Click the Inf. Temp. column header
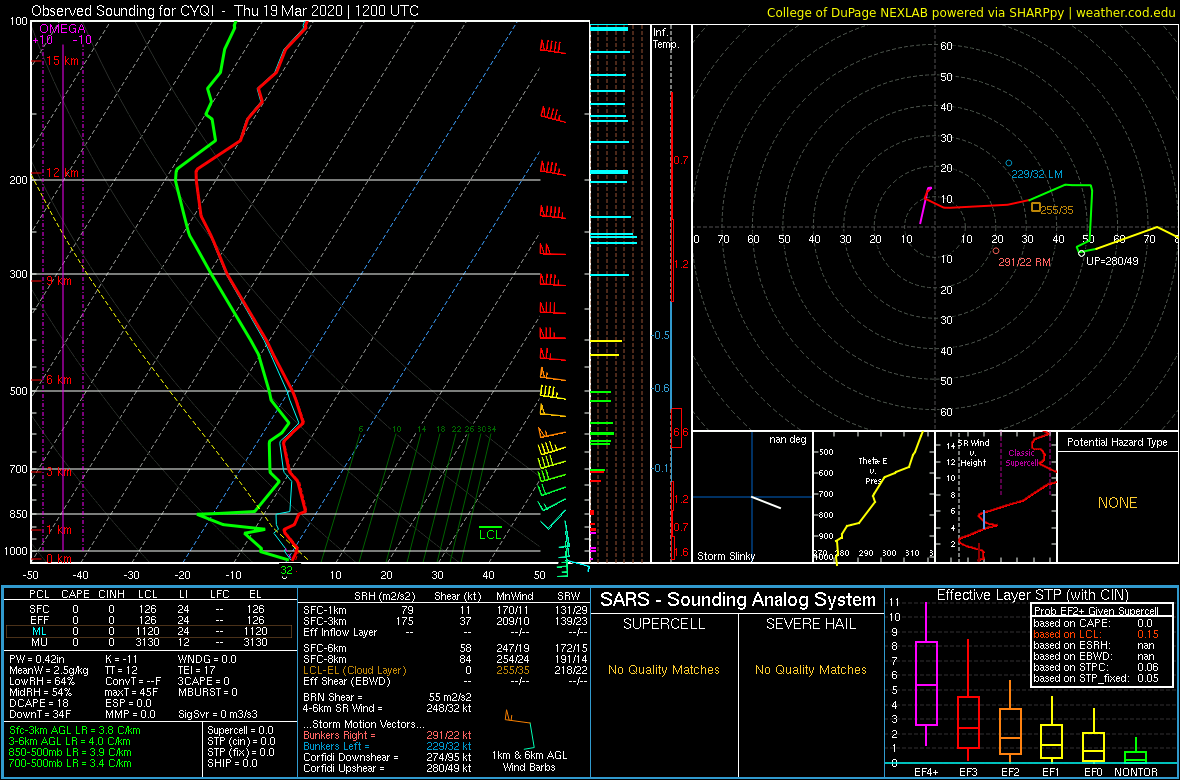This screenshot has height=780, width=1180. tap(666, 38)
